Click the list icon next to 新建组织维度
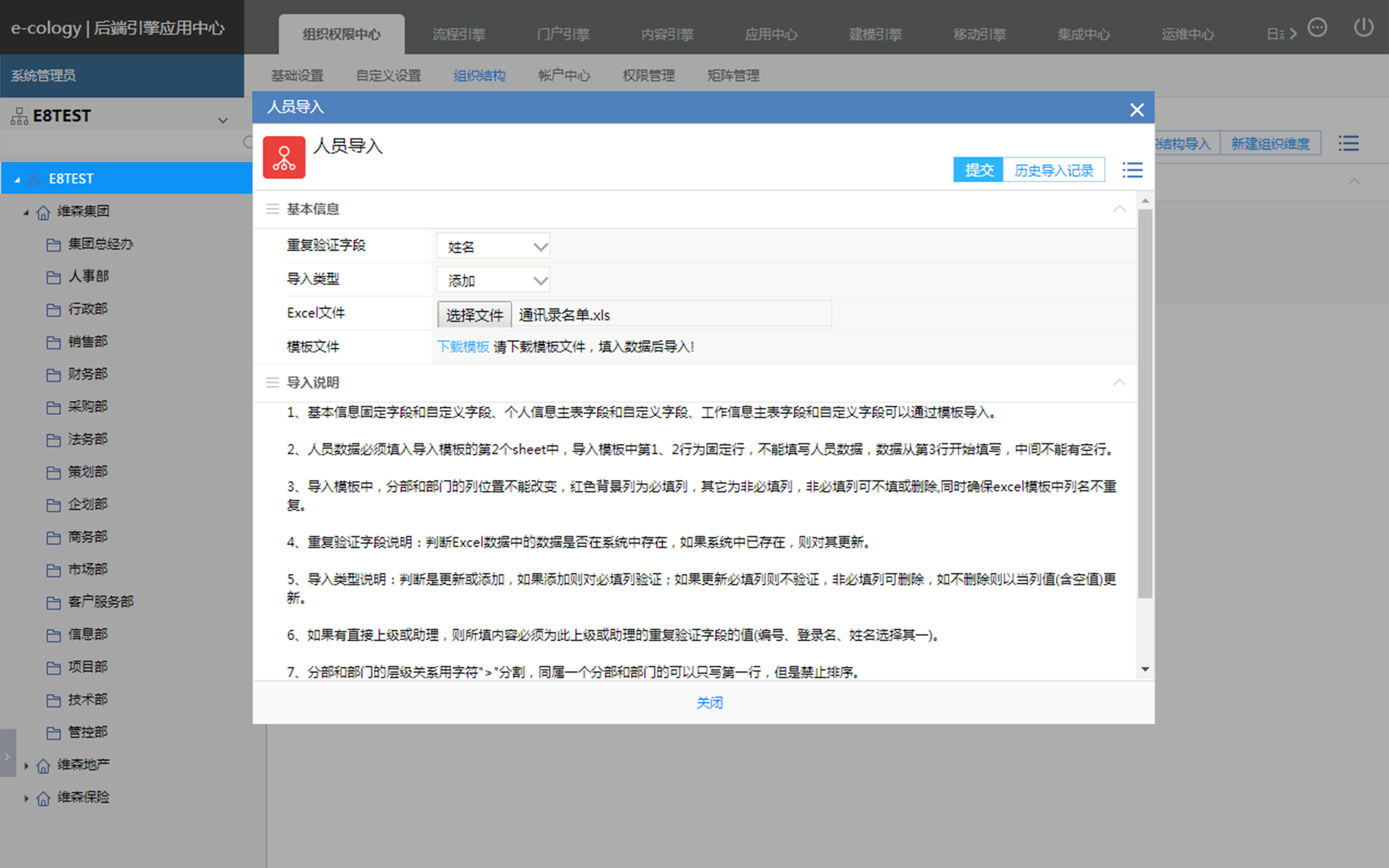The image size is (1389, 868). [1348, 143]
